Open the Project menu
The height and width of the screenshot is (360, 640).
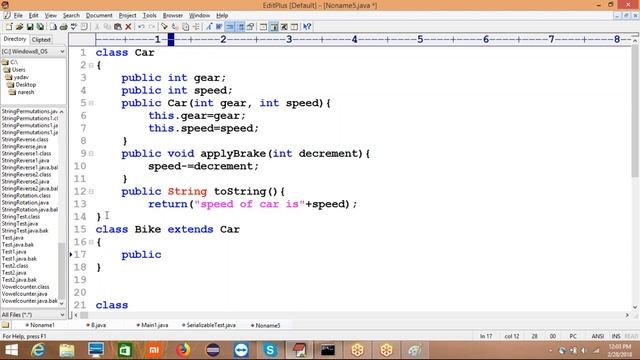click(x=127, y=16)
